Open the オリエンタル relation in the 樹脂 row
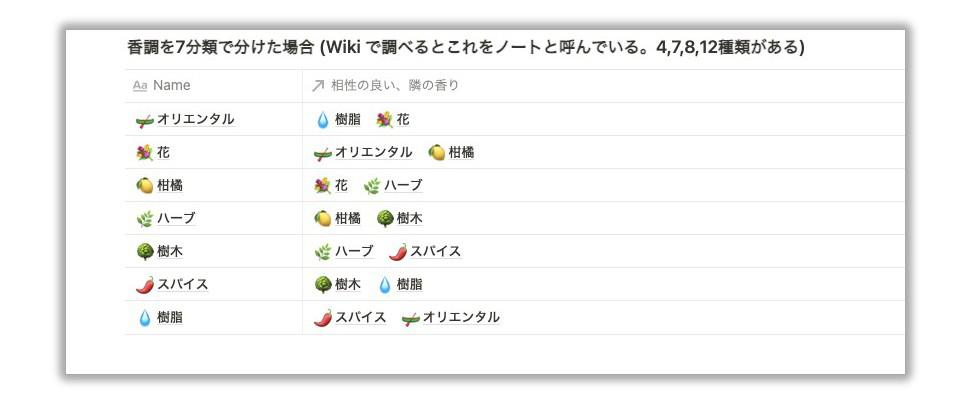This screenshot has height=408, width=968. pos(461,317)
